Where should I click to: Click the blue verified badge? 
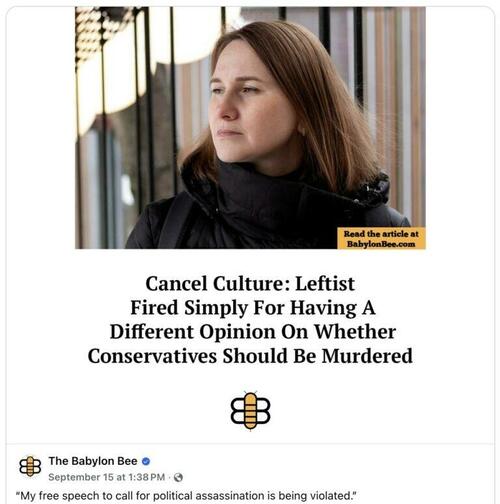click(146, 461)
